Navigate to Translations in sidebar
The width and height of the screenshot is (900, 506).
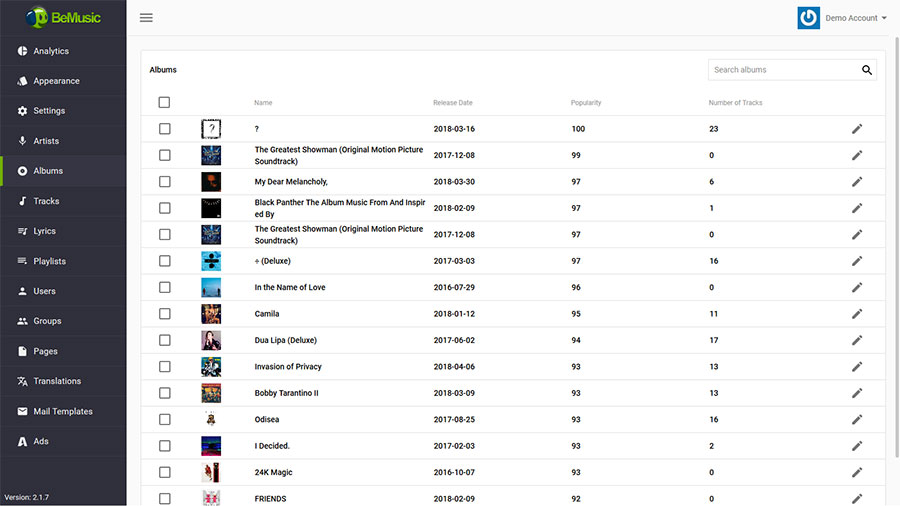[x=57, y=381]
